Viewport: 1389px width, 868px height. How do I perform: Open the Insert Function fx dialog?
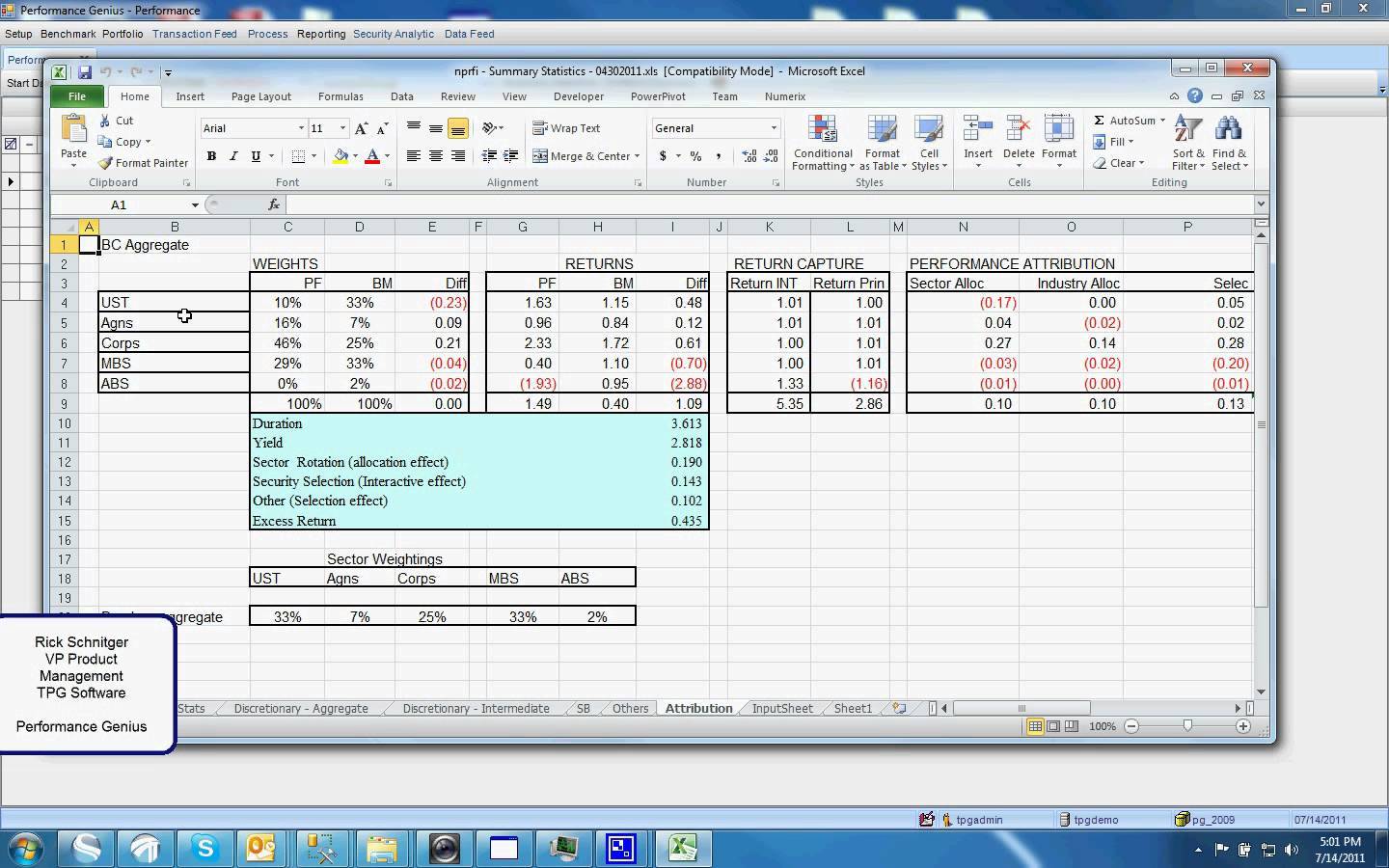click(x=274, y=204)
